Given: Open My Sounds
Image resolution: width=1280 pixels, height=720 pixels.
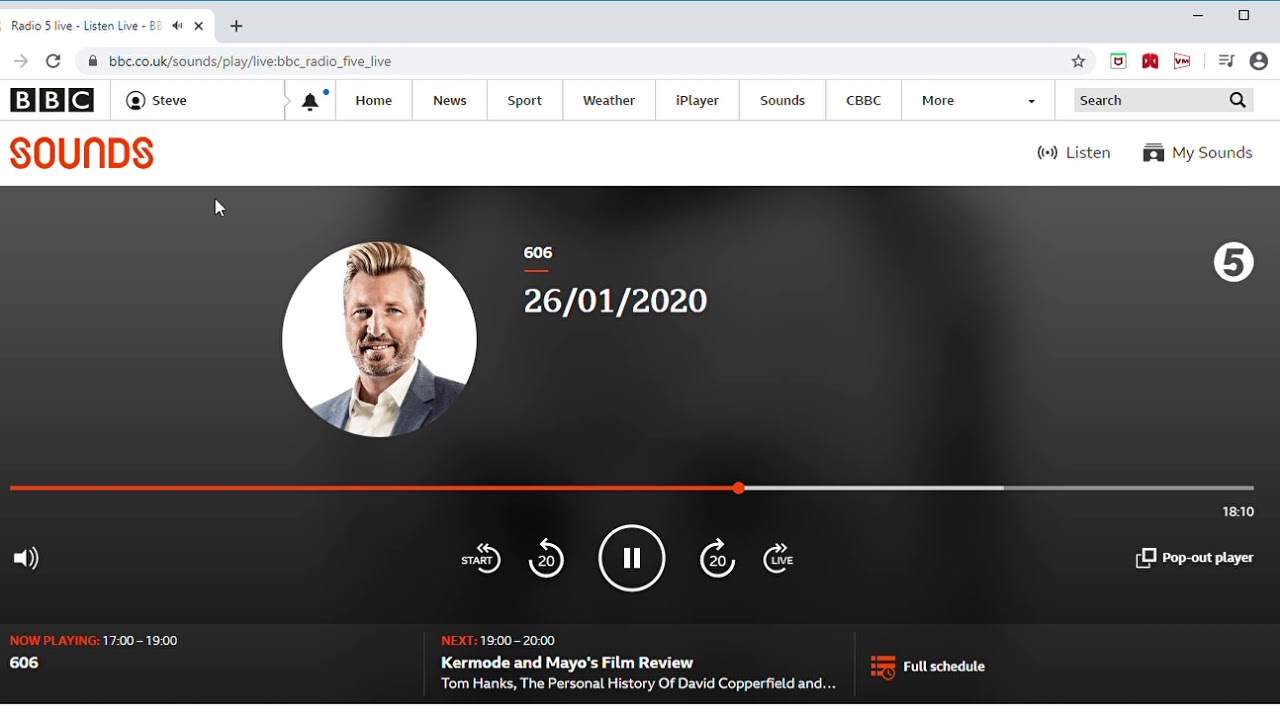Looking at the screenshot, I should [1198, 153].
